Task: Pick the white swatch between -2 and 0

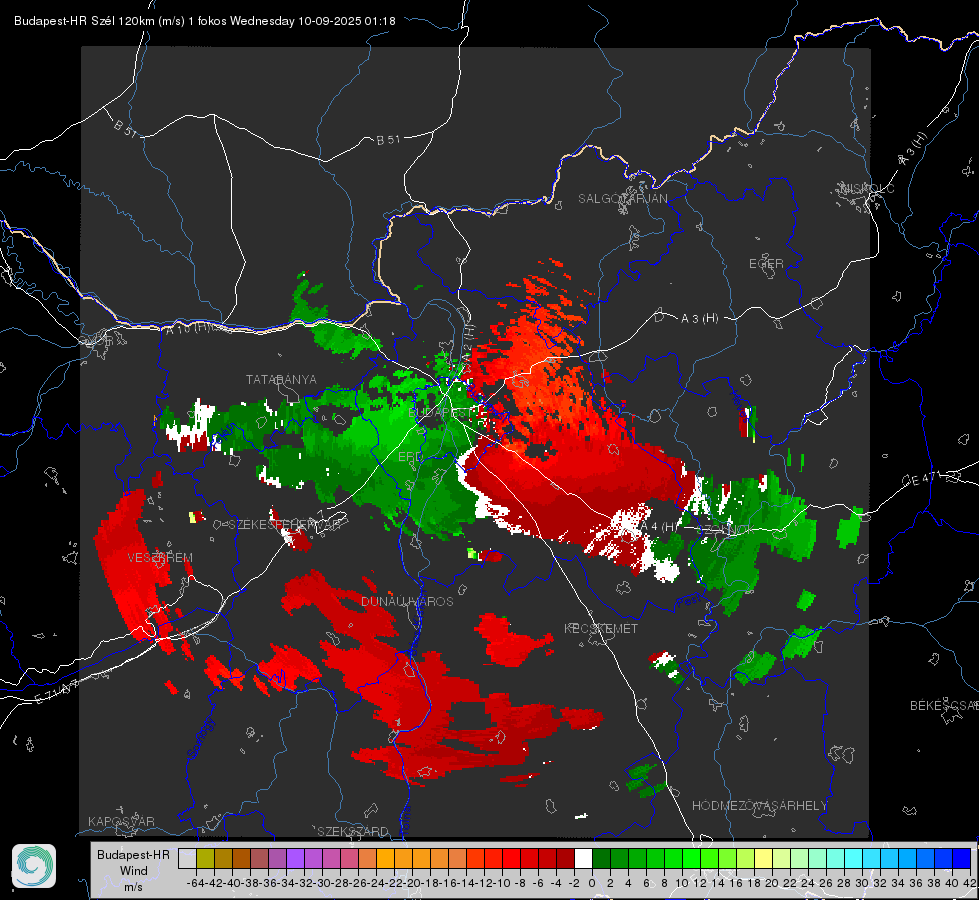Action: [583, 859]
